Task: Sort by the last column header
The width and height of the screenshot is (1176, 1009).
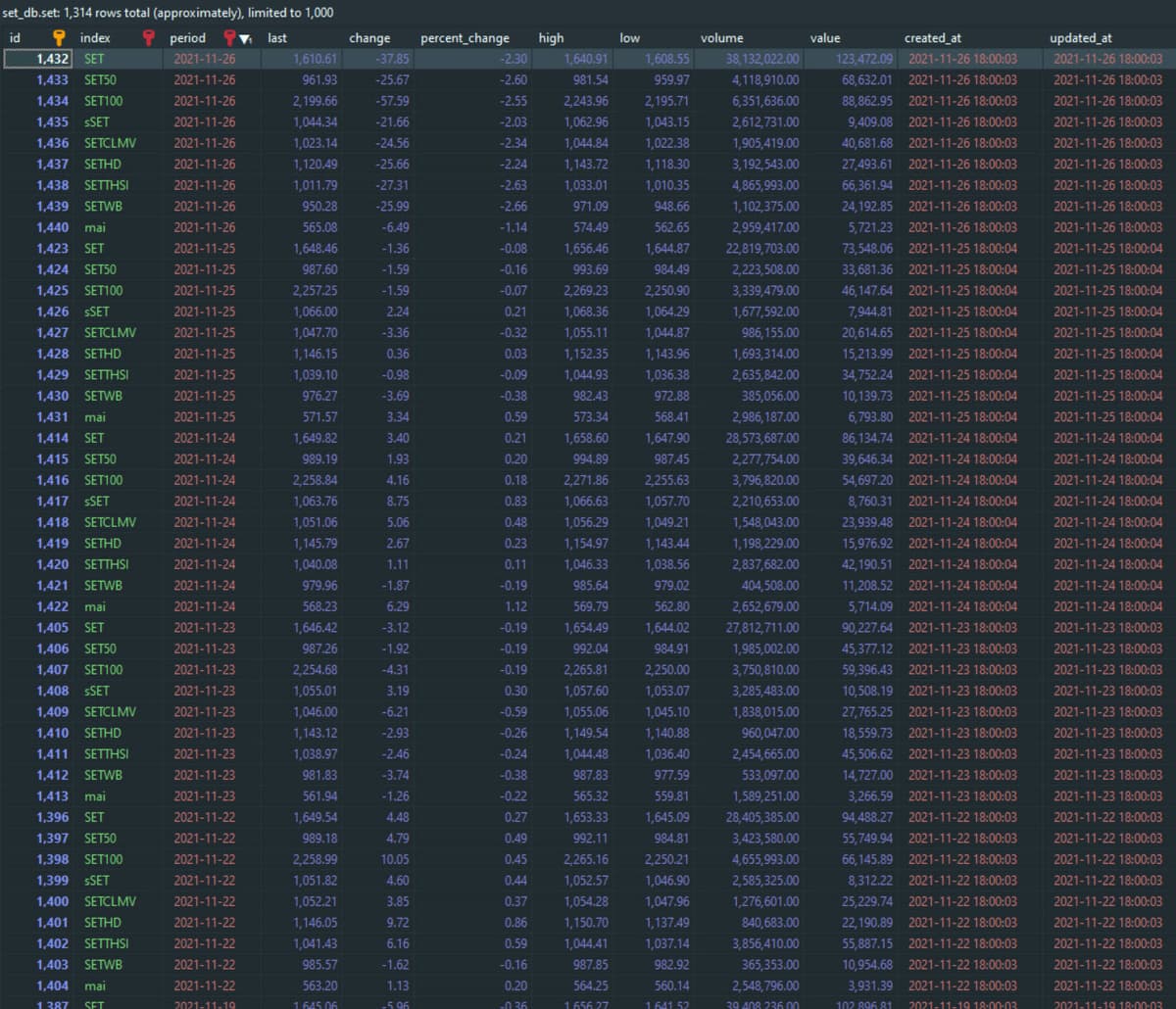Action: point(277,38)
